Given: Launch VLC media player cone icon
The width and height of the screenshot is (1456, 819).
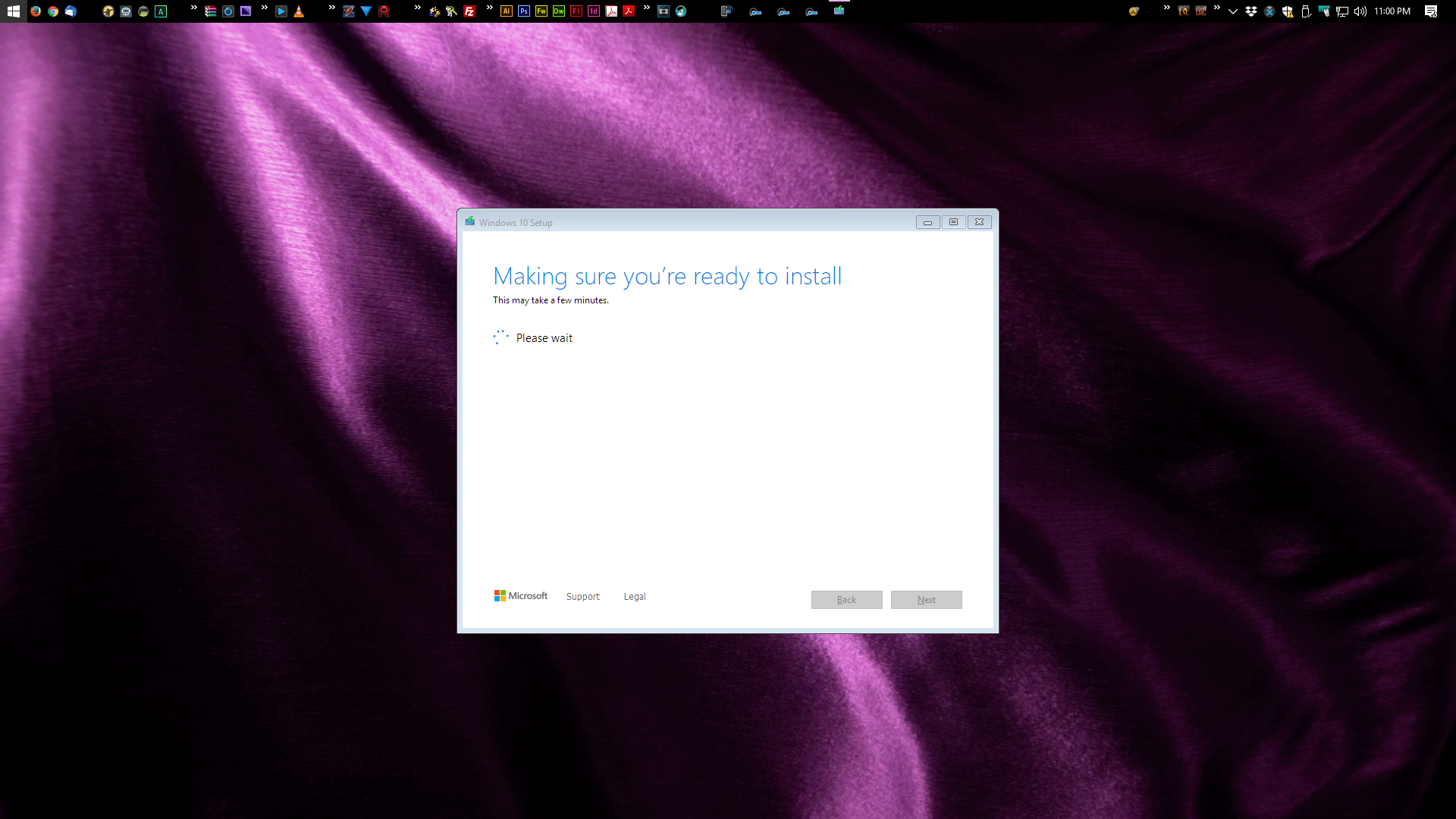Looking at the screenshot, I should [x=299, y=11].
